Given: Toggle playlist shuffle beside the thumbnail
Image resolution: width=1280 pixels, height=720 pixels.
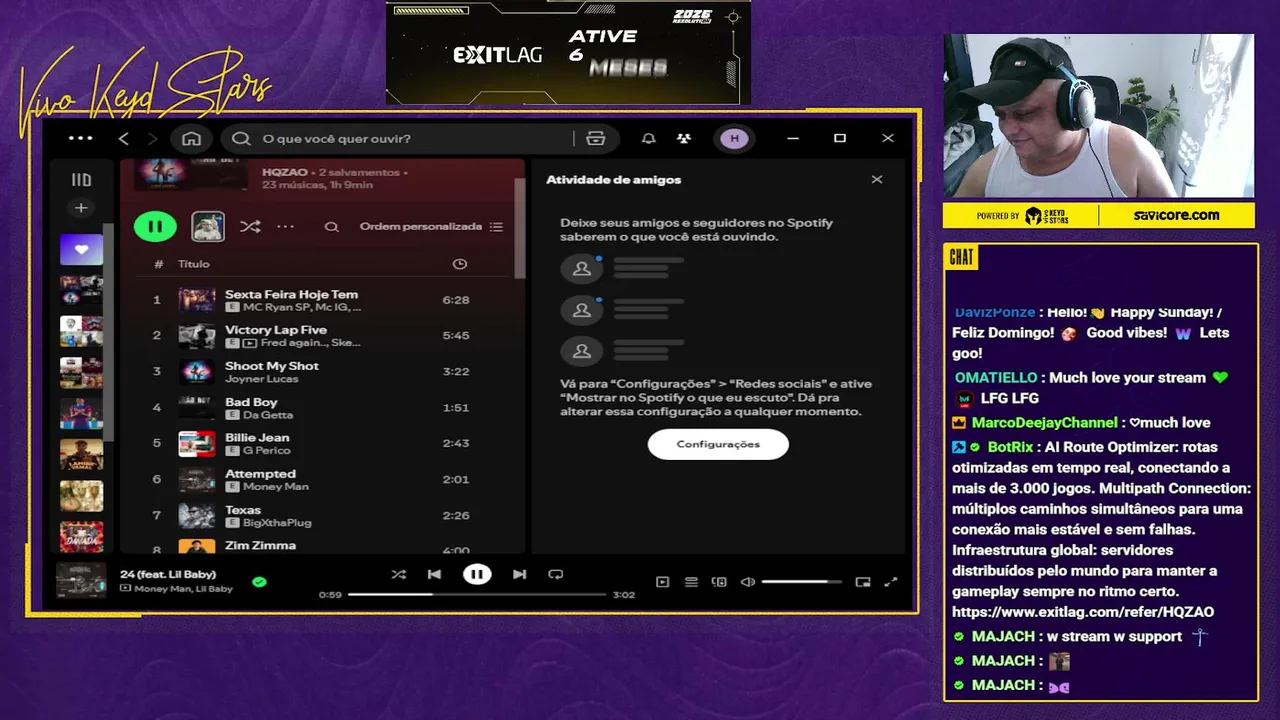Looking at the screenshot, I should tap(250, 227).
